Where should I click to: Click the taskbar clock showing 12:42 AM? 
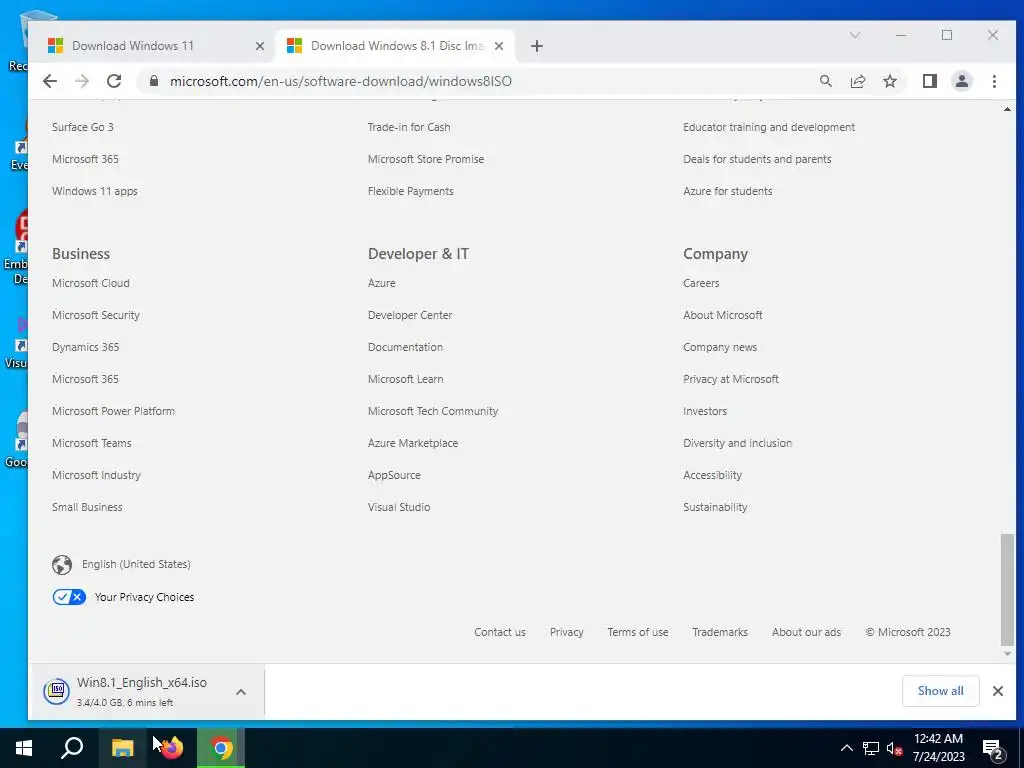[x=938, y=748]
